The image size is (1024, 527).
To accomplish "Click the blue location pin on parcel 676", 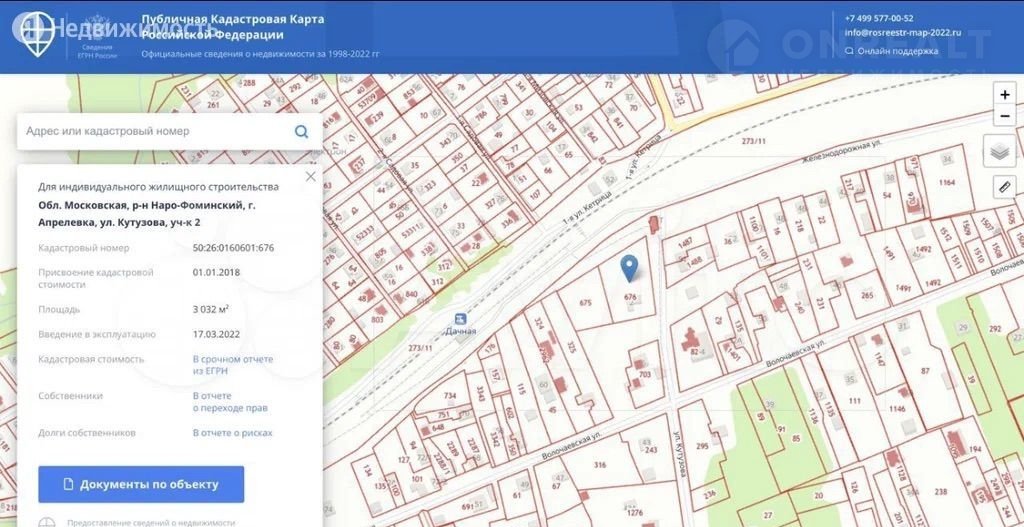I will tap(629, 267).
